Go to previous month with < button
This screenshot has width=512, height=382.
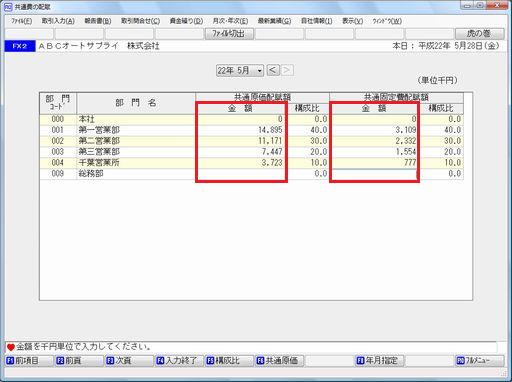pyautogui.click(x=273, y=70)
